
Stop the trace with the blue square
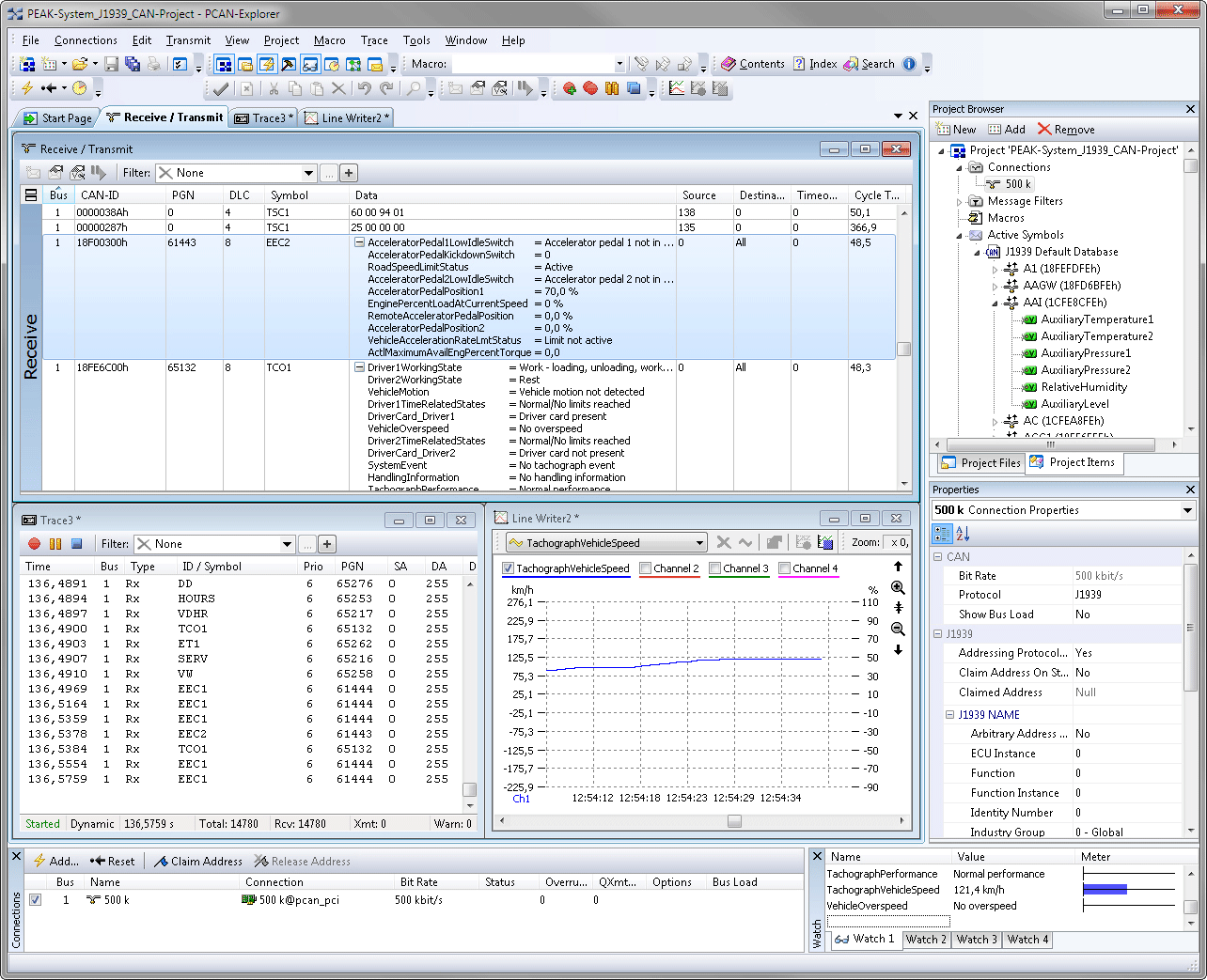click(x=77, y=544)
